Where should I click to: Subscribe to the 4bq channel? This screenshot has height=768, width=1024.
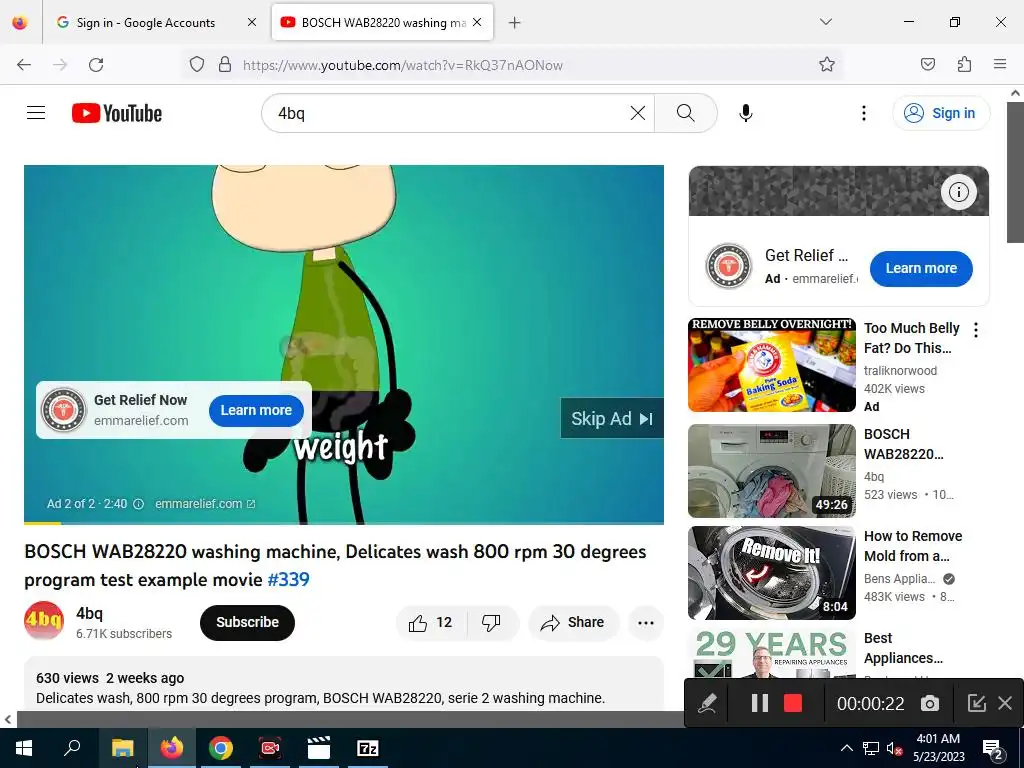point(248,622)
